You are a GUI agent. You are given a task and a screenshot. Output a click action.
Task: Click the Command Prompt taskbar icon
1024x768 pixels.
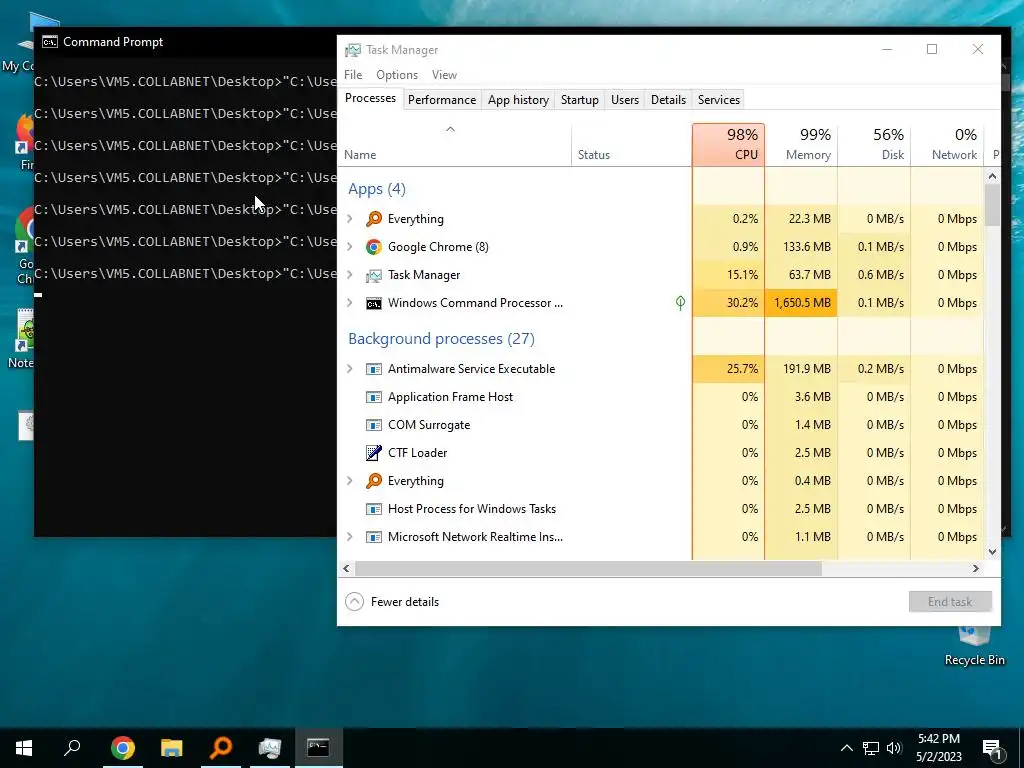[318, 747]
